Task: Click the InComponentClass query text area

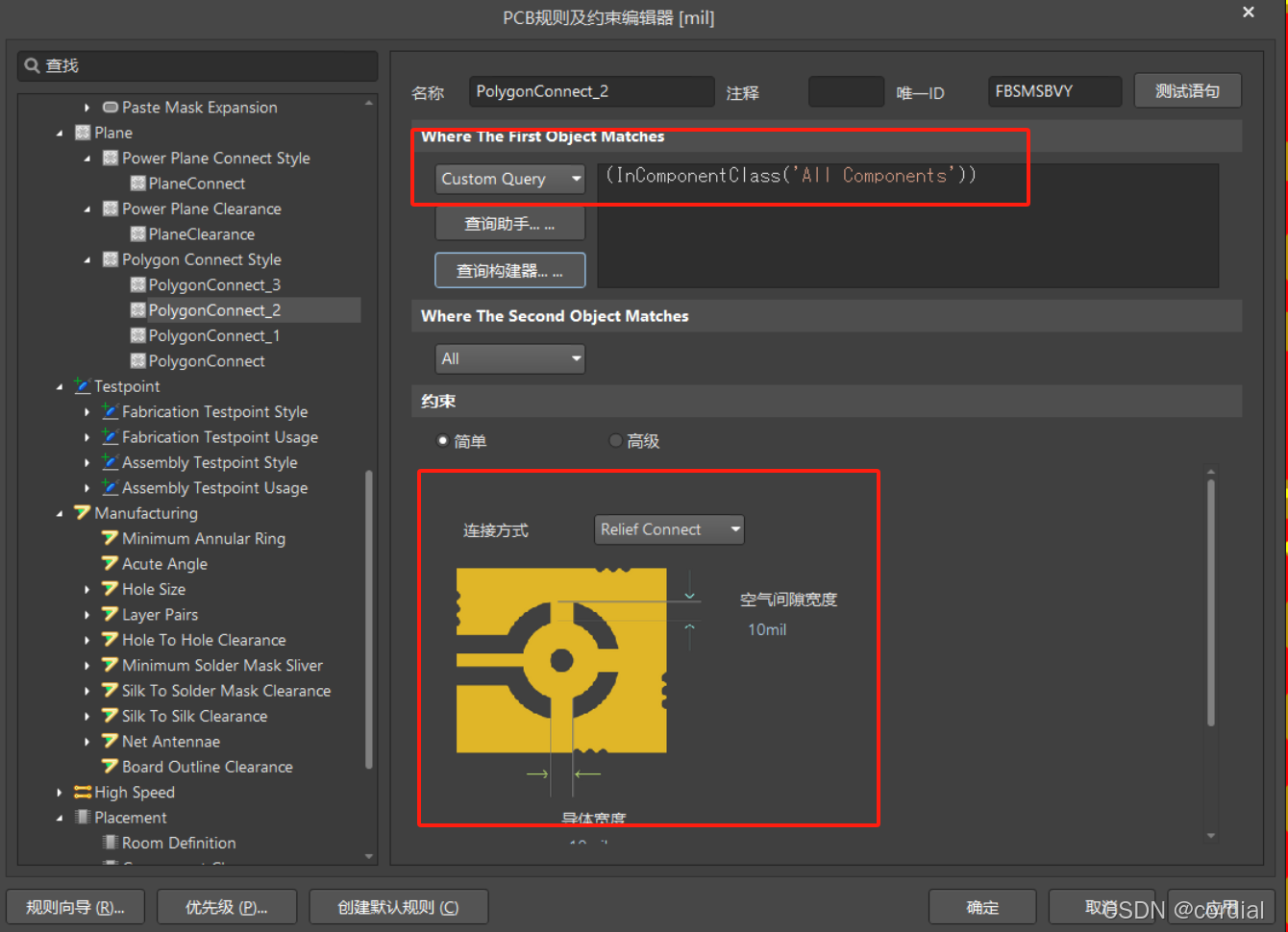Action: [908, 226]
